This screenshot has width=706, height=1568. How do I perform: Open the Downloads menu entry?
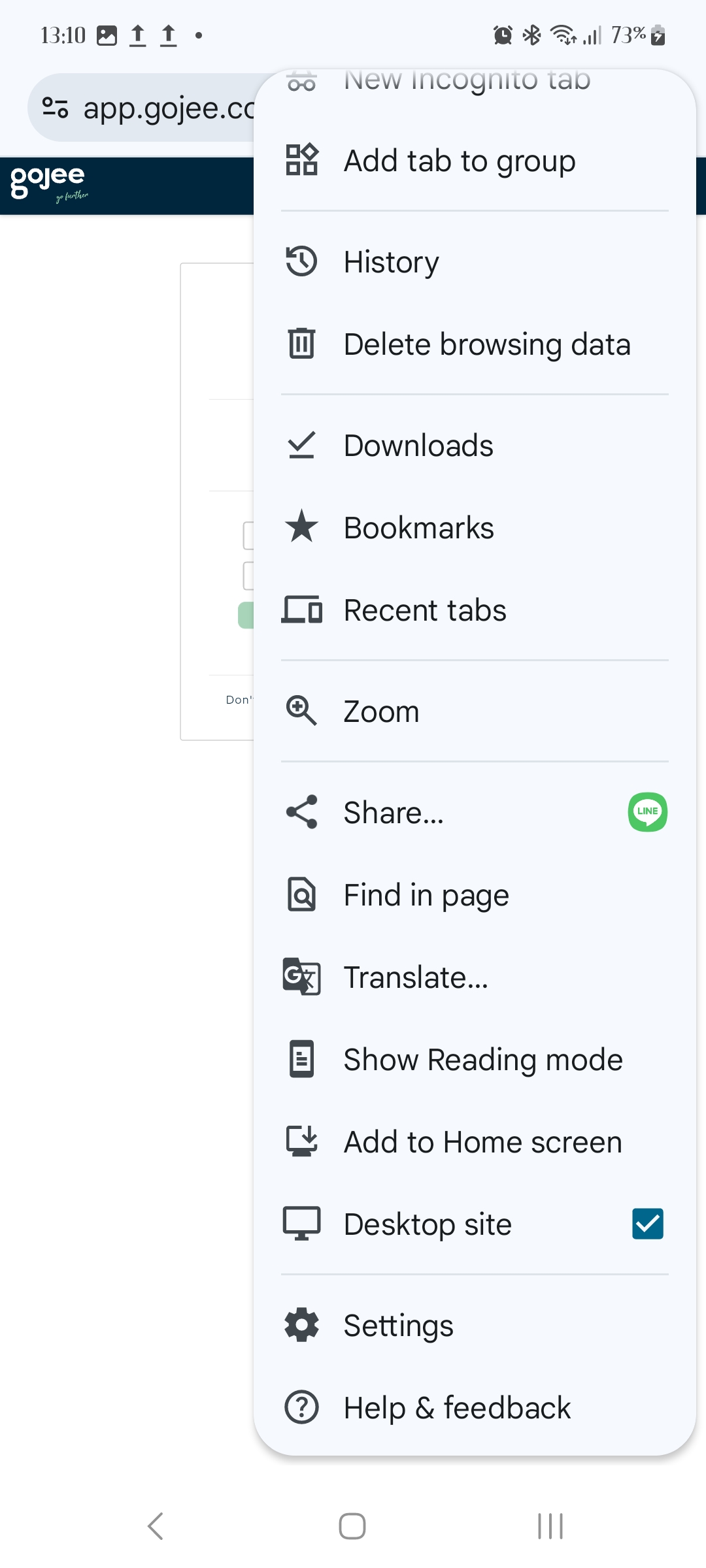tap(418, 446)
